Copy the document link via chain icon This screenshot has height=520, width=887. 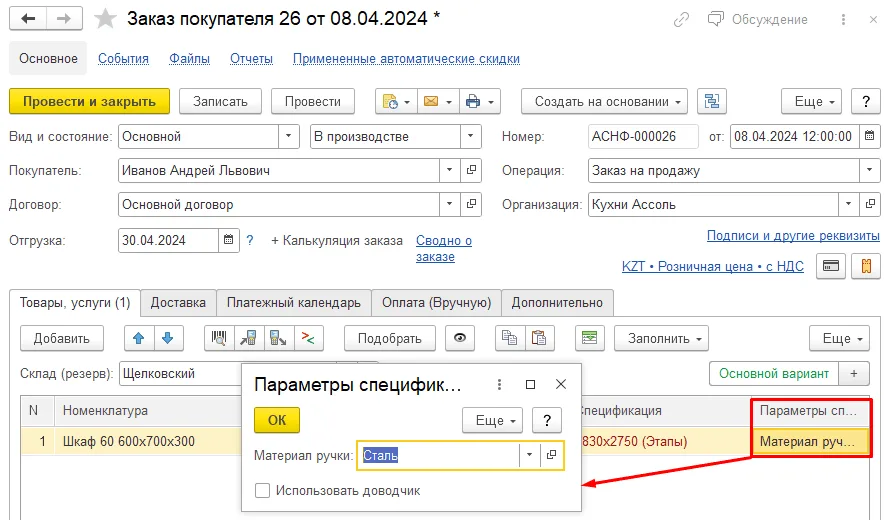(x=682, y=20)
